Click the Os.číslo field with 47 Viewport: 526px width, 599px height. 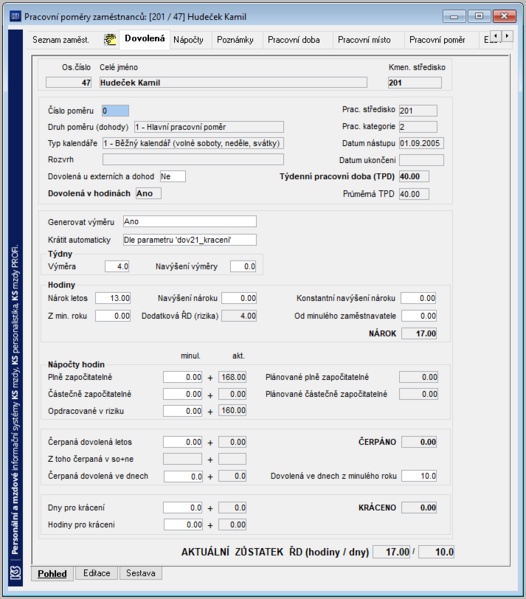[x=69, y=83]
